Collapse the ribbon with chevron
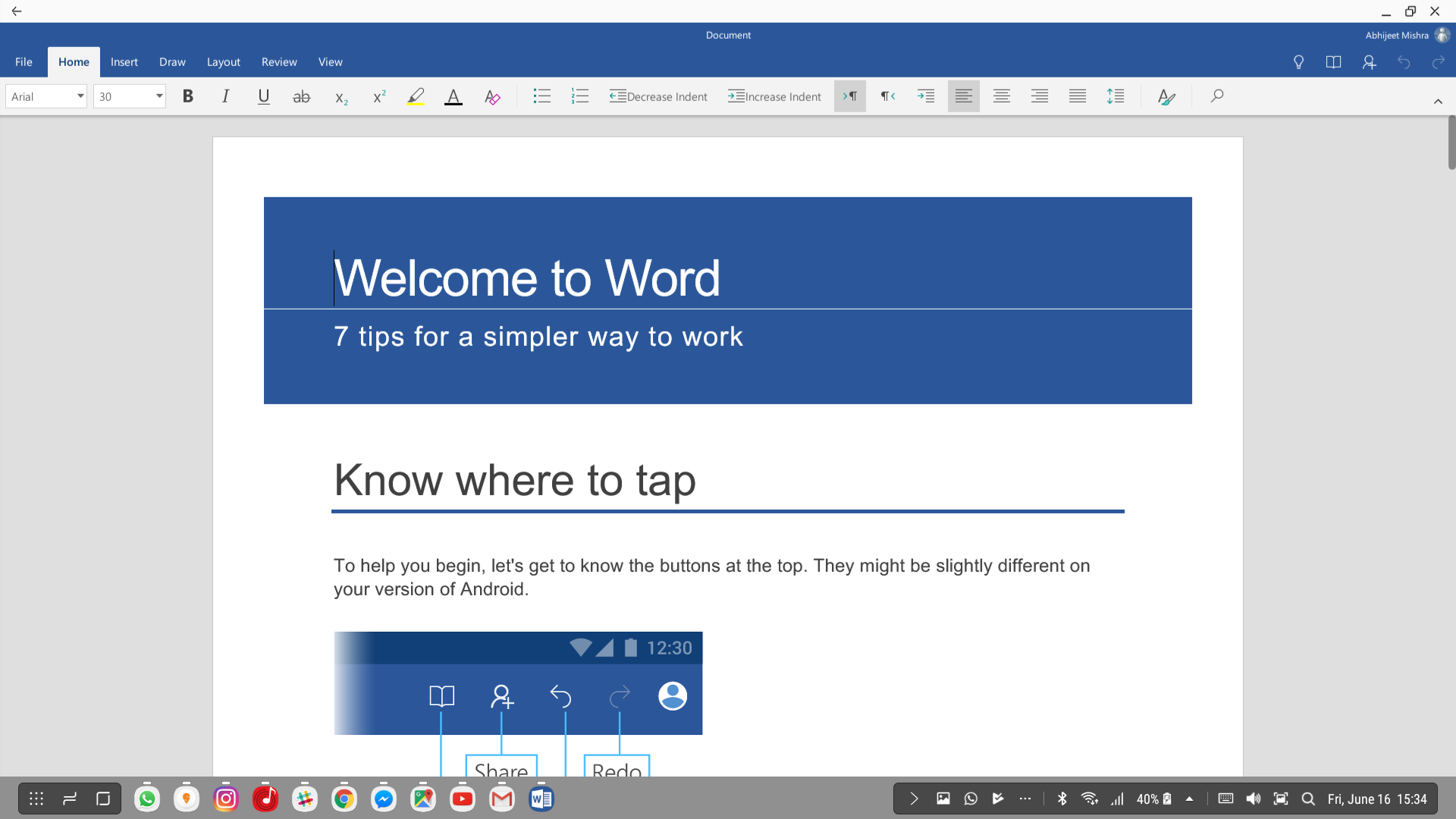This screenshot has height=819, width=1456. click(x=1437, y=101)
